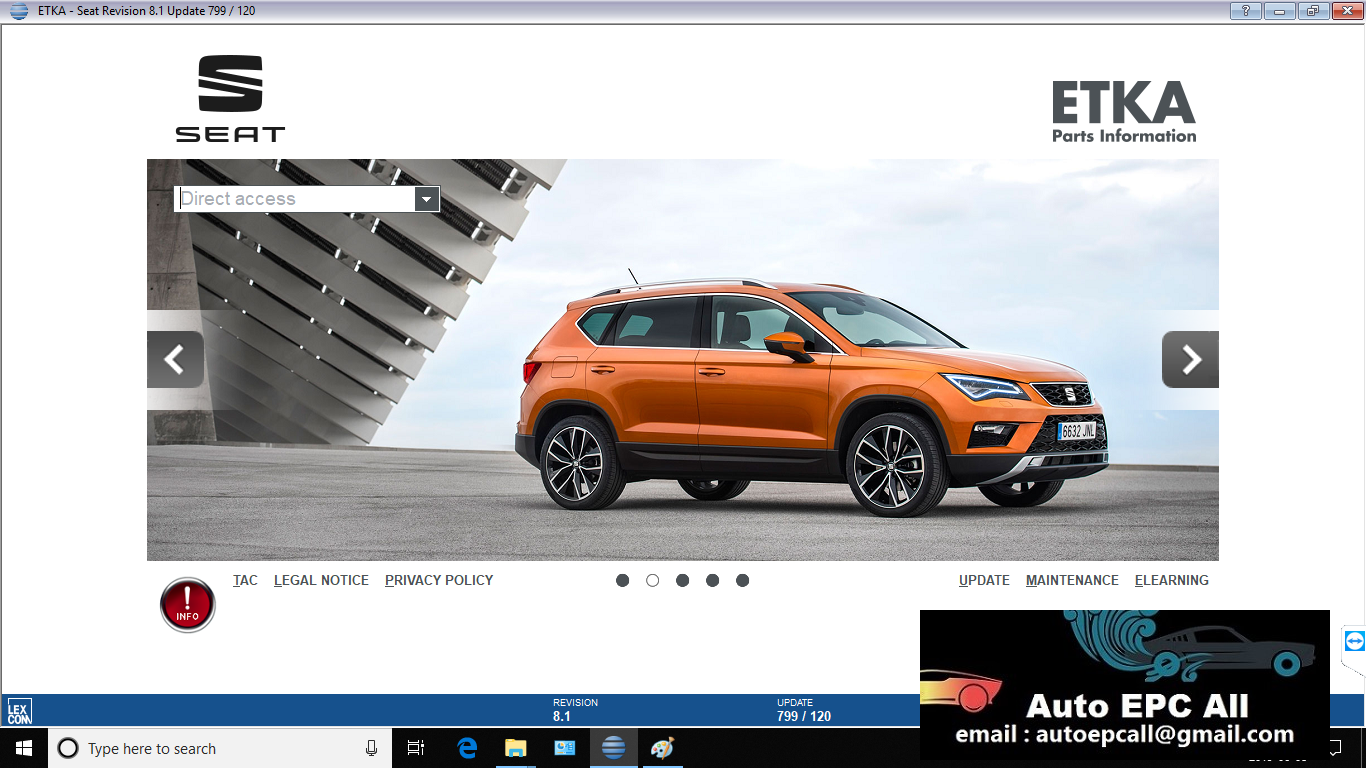Open File Explorer from the taskbar
Viewport: 1366px width, 768px height.
pos(514,747)
